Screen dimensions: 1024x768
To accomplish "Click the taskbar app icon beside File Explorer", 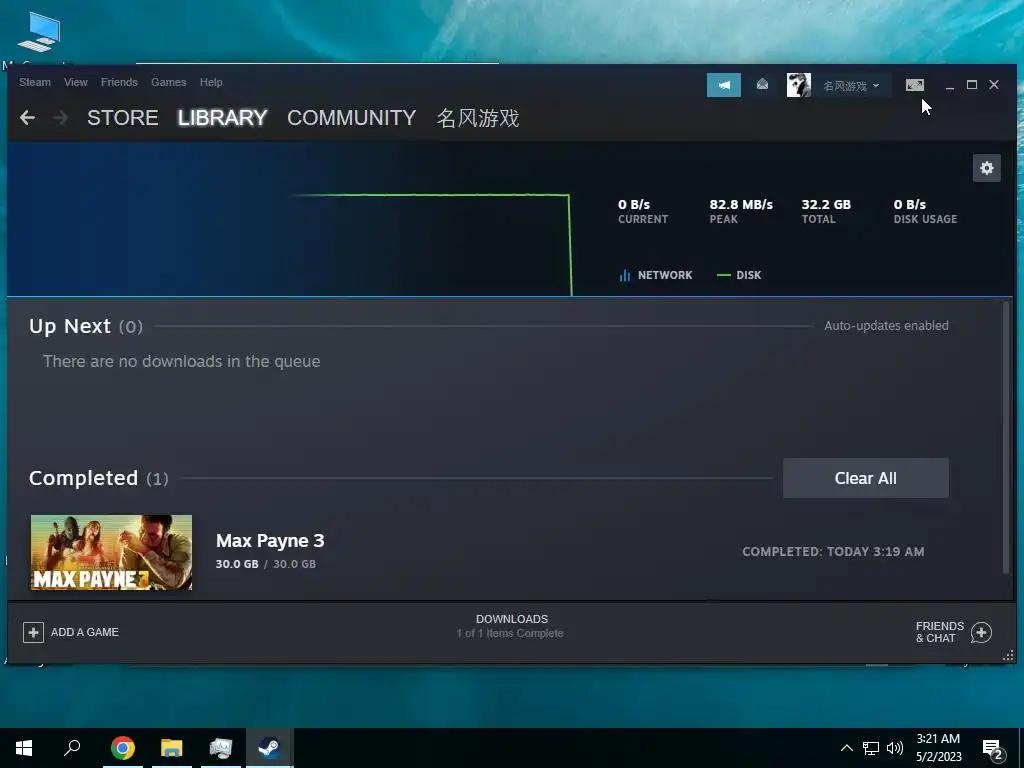I will tap(221, 748).
